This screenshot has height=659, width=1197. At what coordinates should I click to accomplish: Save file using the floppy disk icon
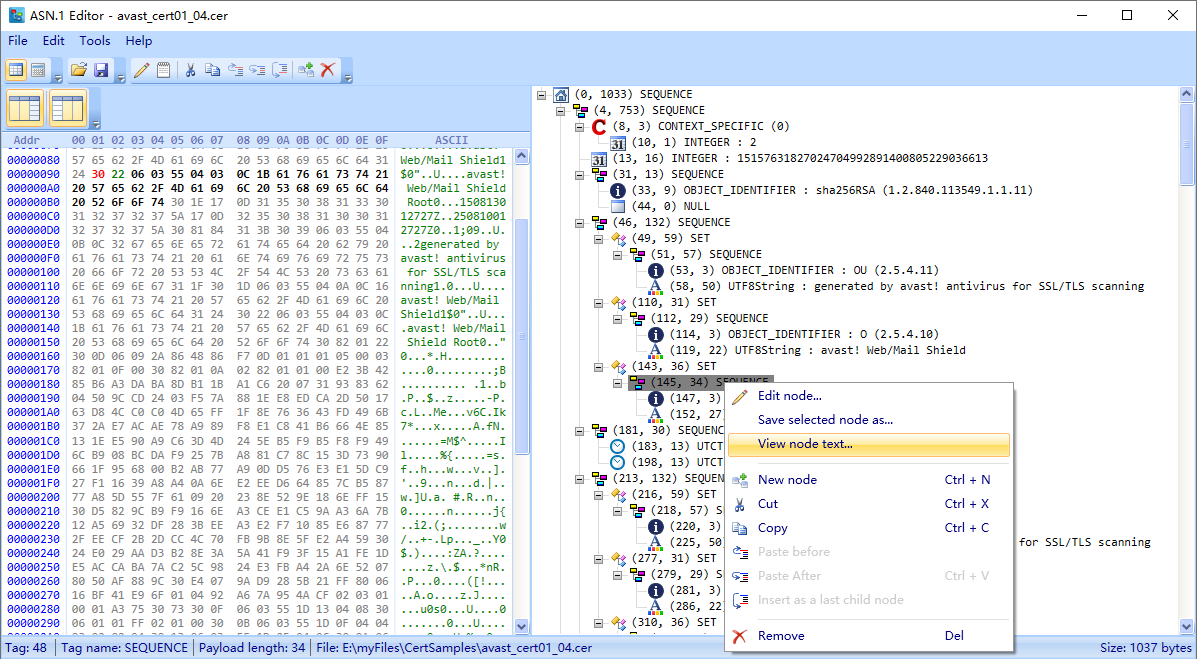(x=102, y=69)
